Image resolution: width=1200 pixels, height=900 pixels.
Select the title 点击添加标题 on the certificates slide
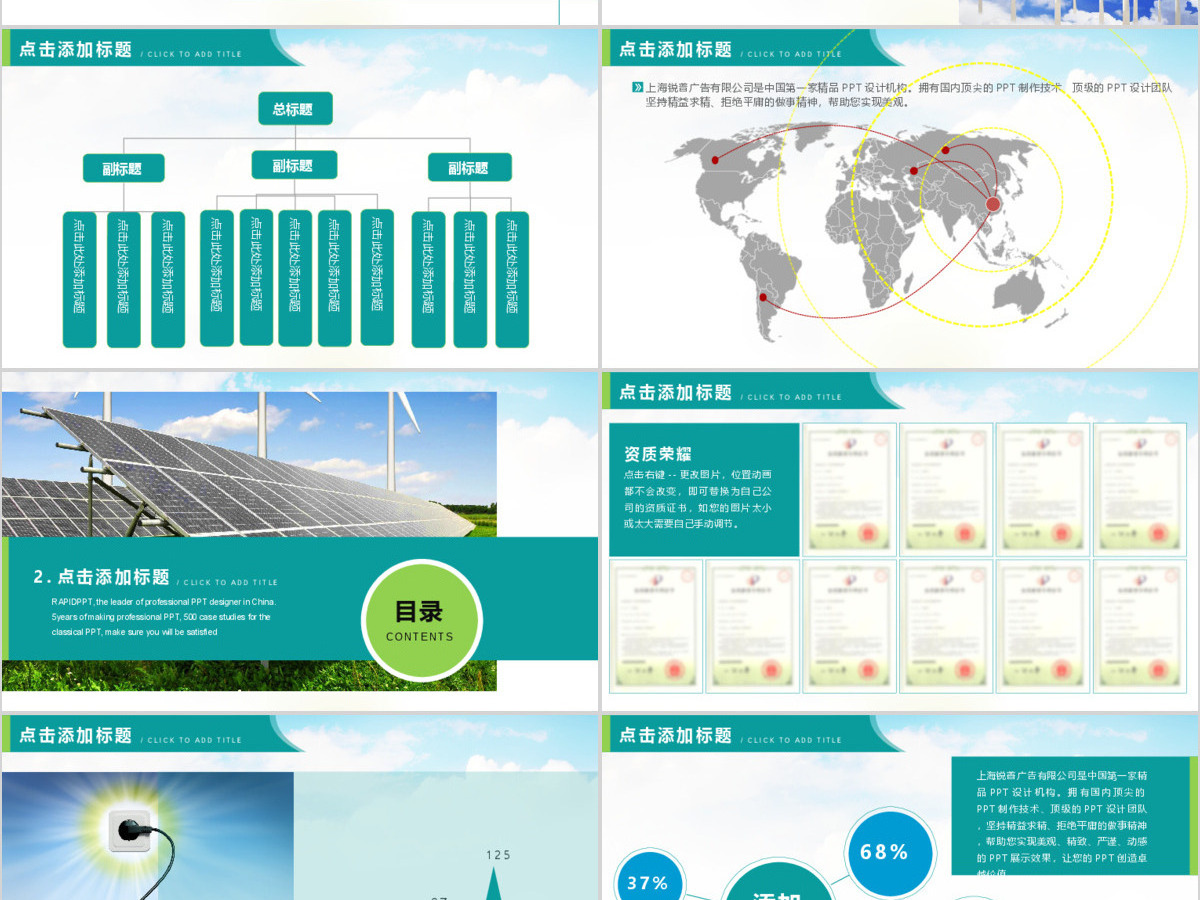coord(676,392)
